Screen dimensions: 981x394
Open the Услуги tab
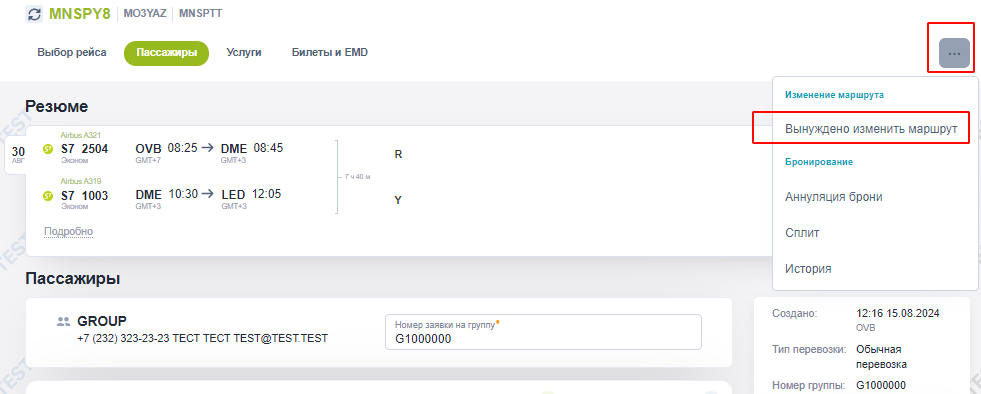pos(244,53)
